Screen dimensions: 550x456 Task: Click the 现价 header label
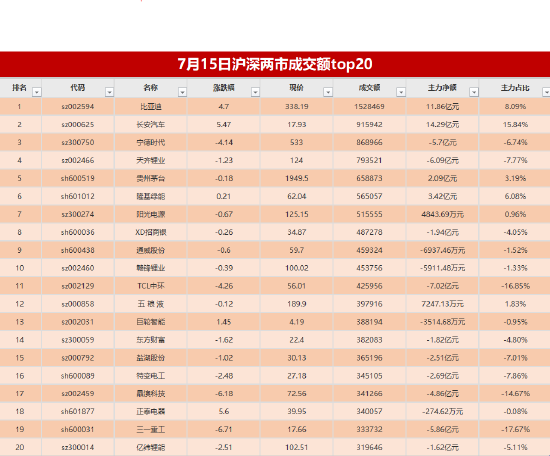coord(296,87)
